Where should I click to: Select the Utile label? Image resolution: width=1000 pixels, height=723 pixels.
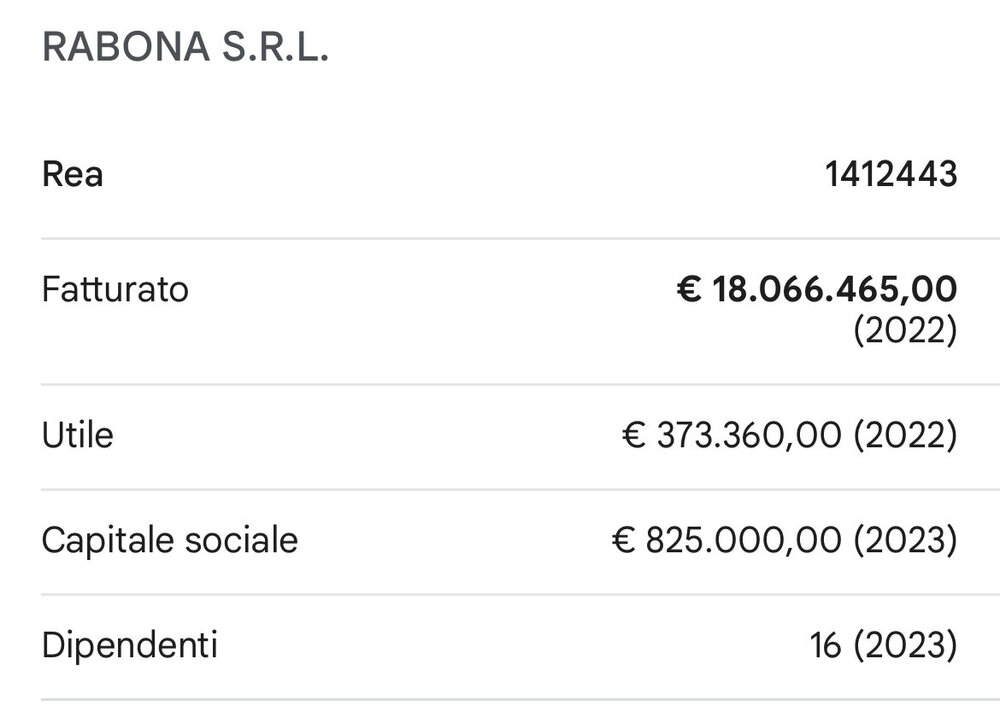tap(77, 435)
